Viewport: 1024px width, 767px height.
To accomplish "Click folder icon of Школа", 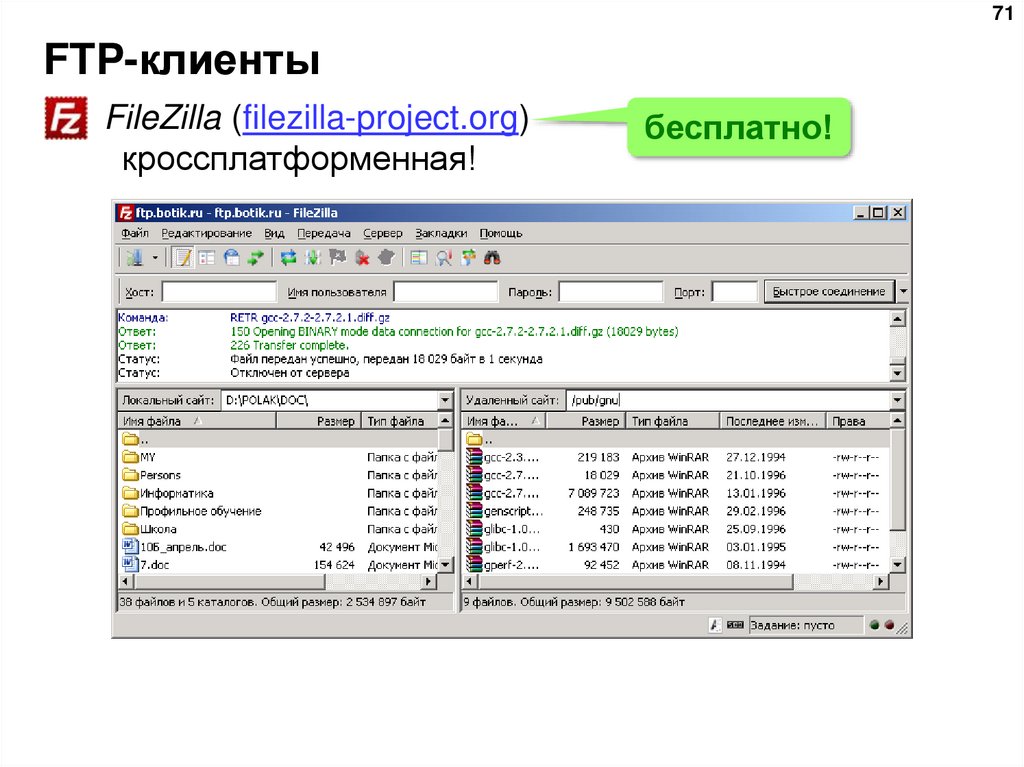I will [131, 529].
